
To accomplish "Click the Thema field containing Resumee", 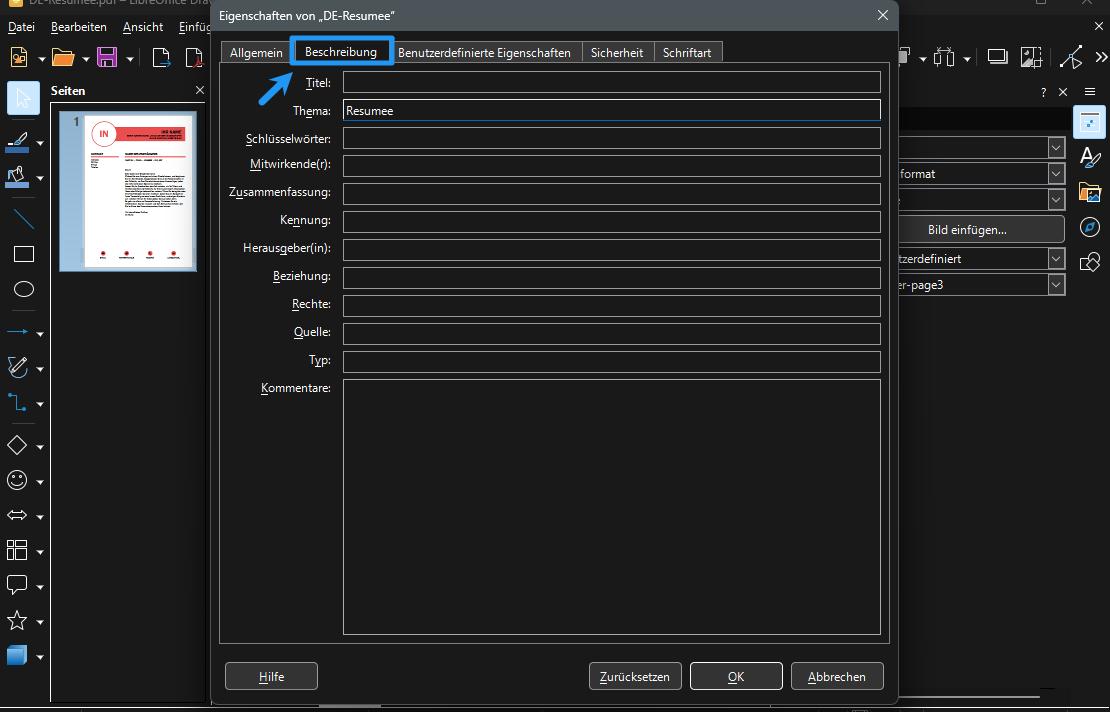I will [612, 110].
